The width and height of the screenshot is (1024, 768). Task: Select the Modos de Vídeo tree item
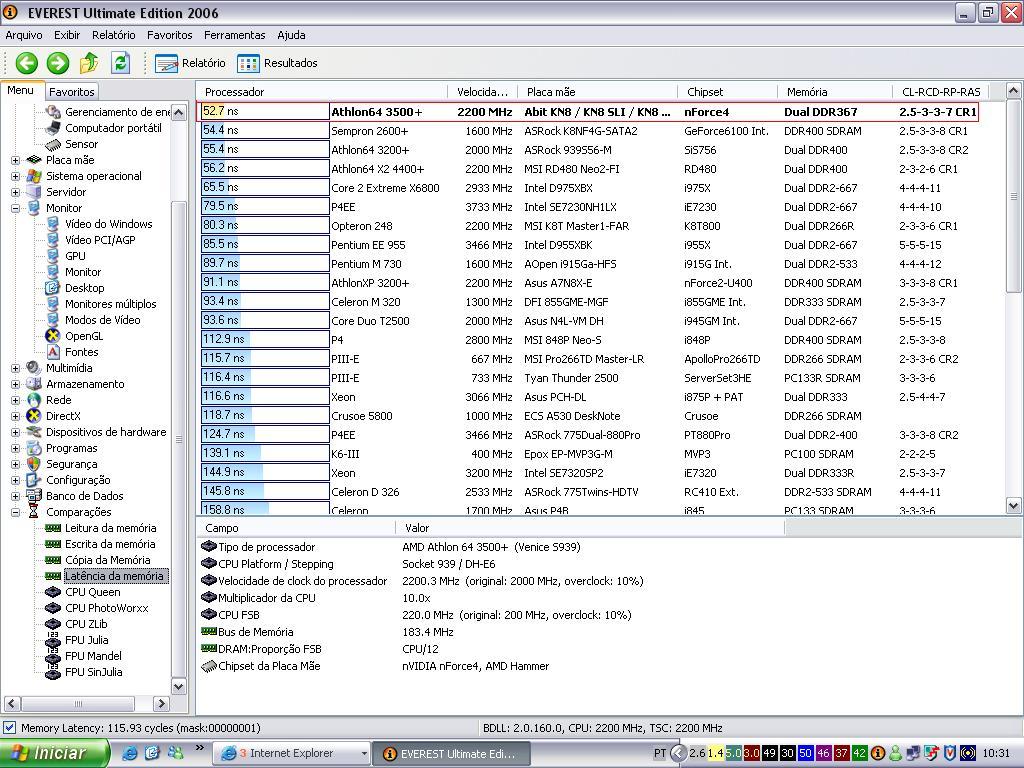[103, 320]
